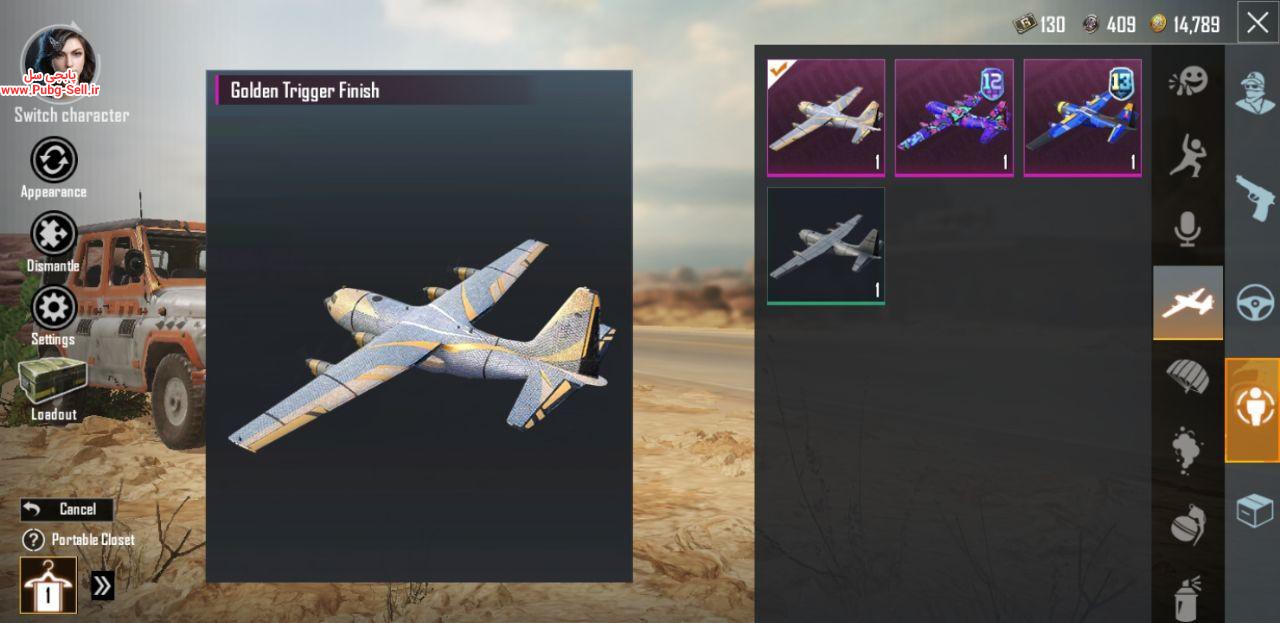Open the Settings gear icon
The height and width of the screenshot is (623, 1280).
click(53, 308)
